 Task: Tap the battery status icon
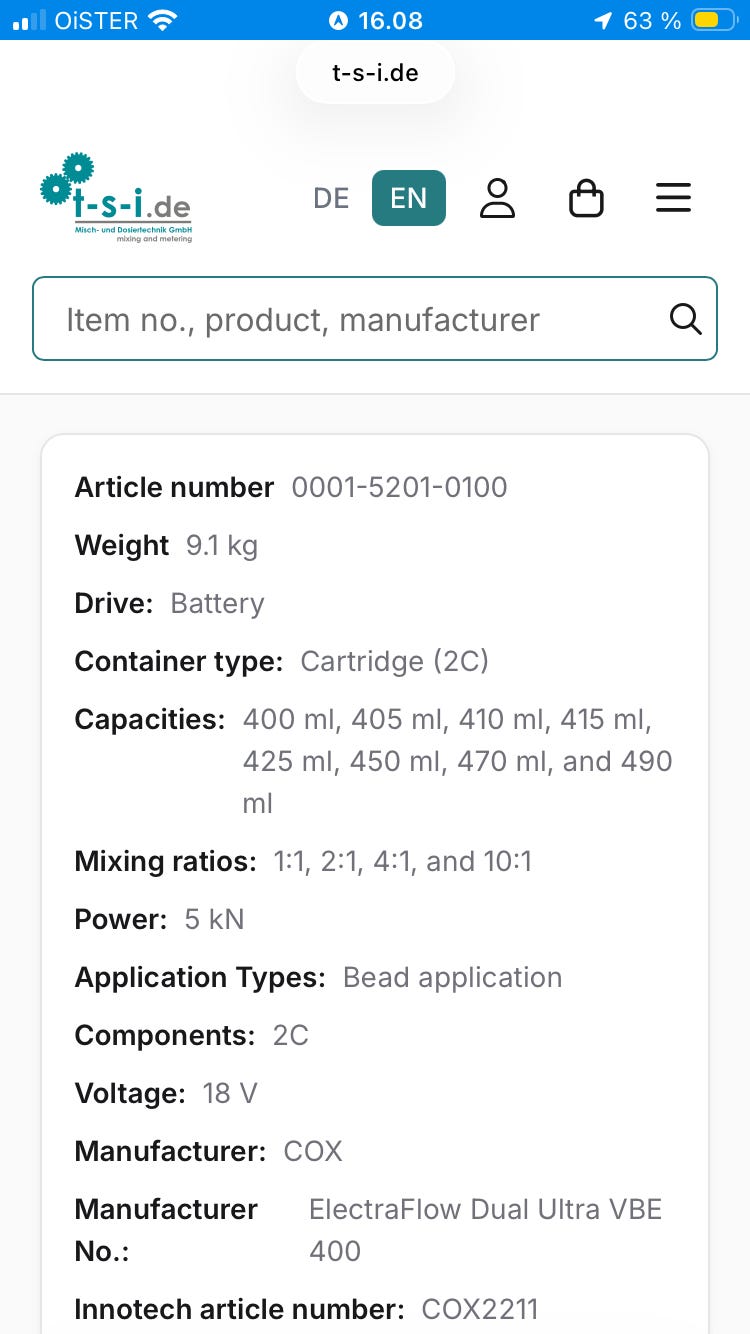[x=716, y=20]
